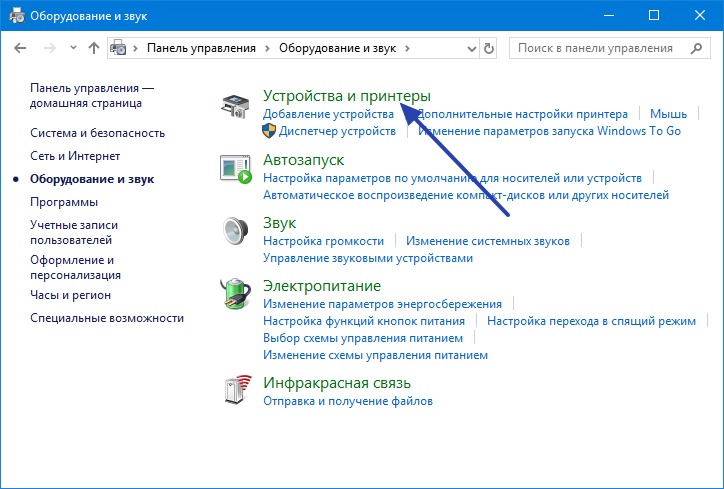Click the search magnifier icon
724x489 pixels.
(696, 48)
